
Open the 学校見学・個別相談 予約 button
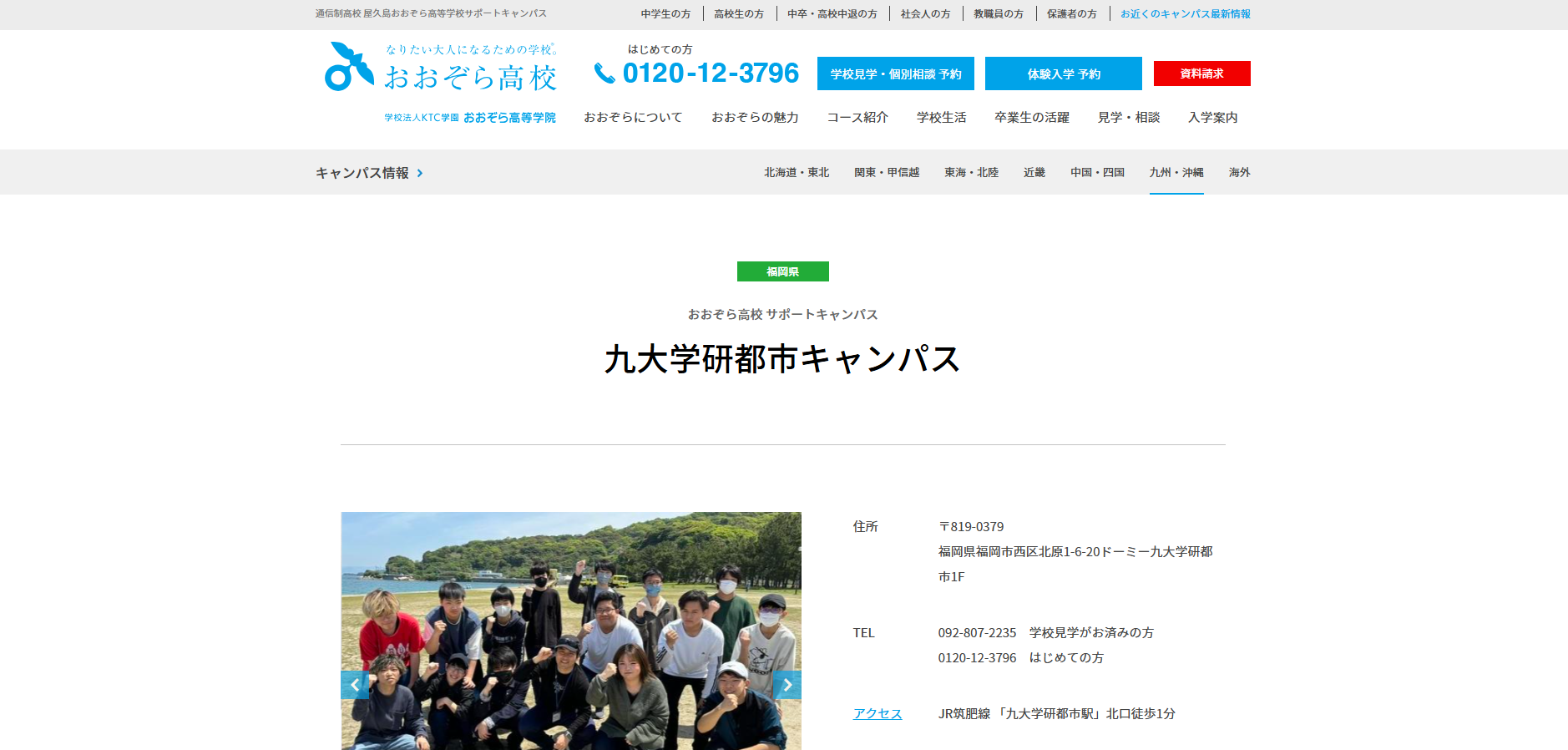click(895, 73)
